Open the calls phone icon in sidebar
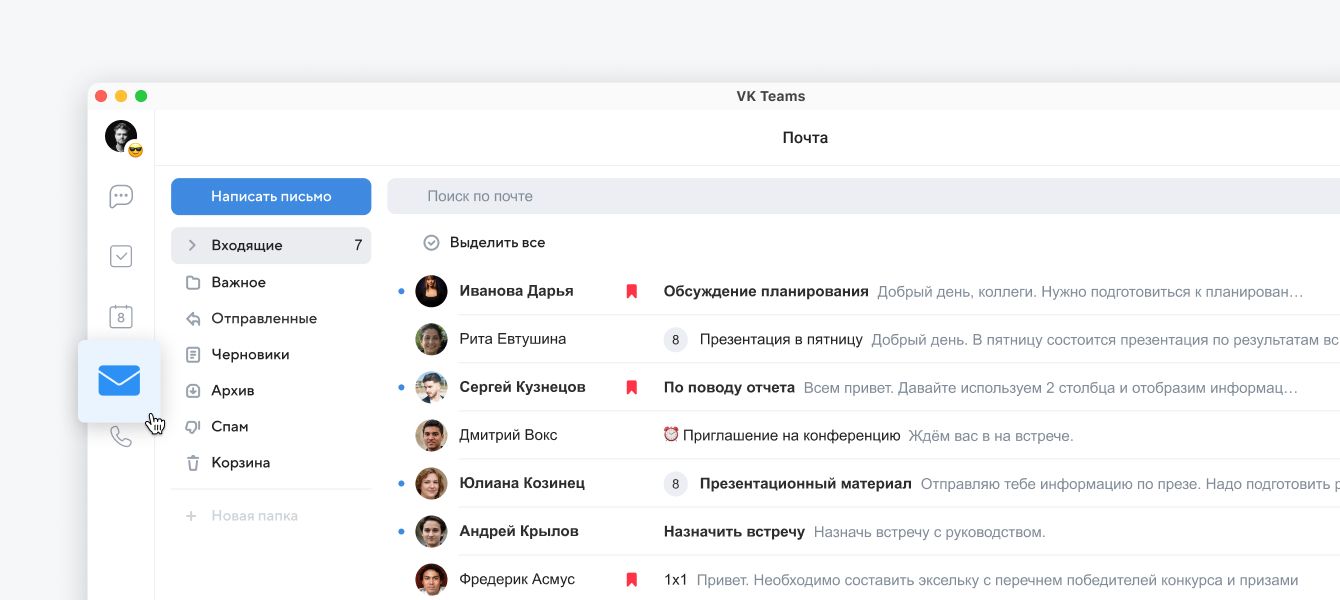The image size is (1340, 600). point(121,437)
